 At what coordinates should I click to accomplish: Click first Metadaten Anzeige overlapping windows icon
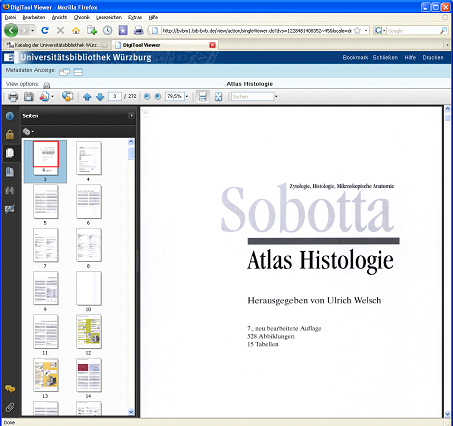tap(64, 72)
